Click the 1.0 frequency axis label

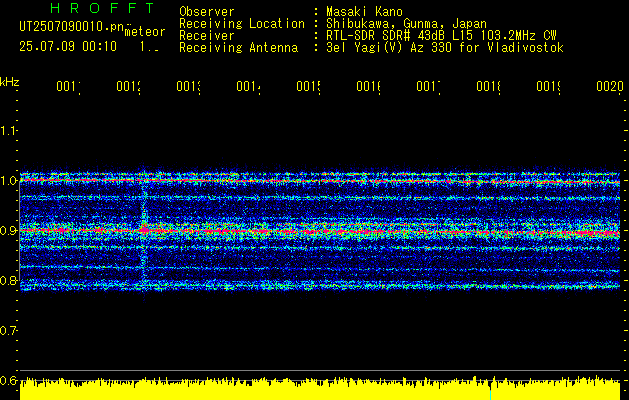tap(8, 180)
